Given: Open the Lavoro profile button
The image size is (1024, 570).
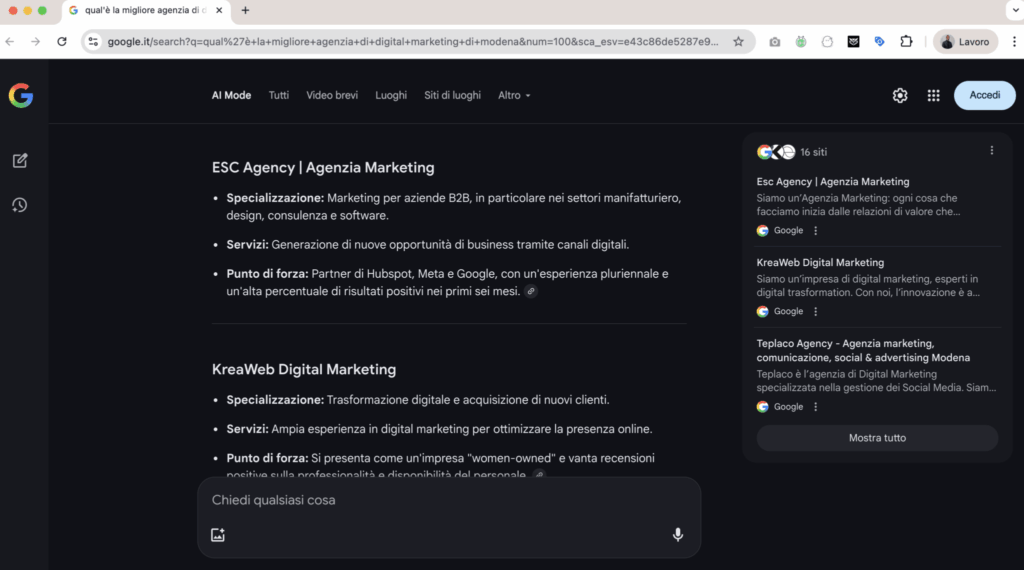Looking at the screenshot, I should [x=965, y=42].
